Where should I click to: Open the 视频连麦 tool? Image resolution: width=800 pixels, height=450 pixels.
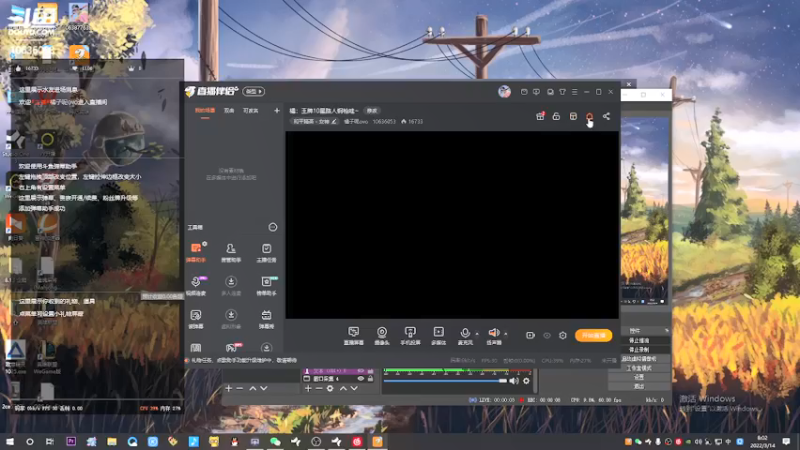[196, 286]
